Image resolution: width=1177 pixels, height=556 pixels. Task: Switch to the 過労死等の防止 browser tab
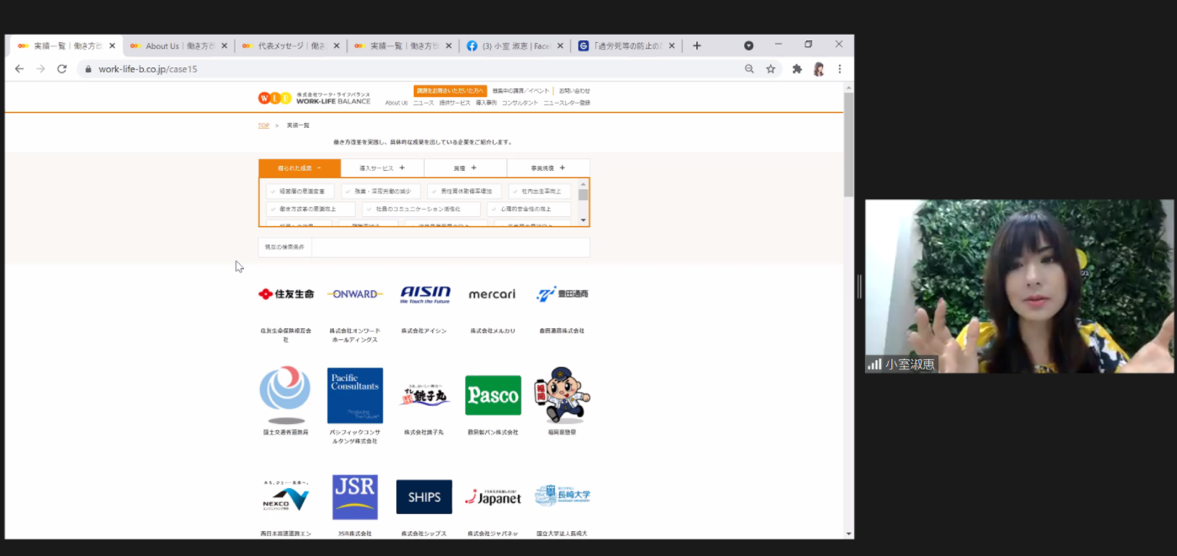627,46
